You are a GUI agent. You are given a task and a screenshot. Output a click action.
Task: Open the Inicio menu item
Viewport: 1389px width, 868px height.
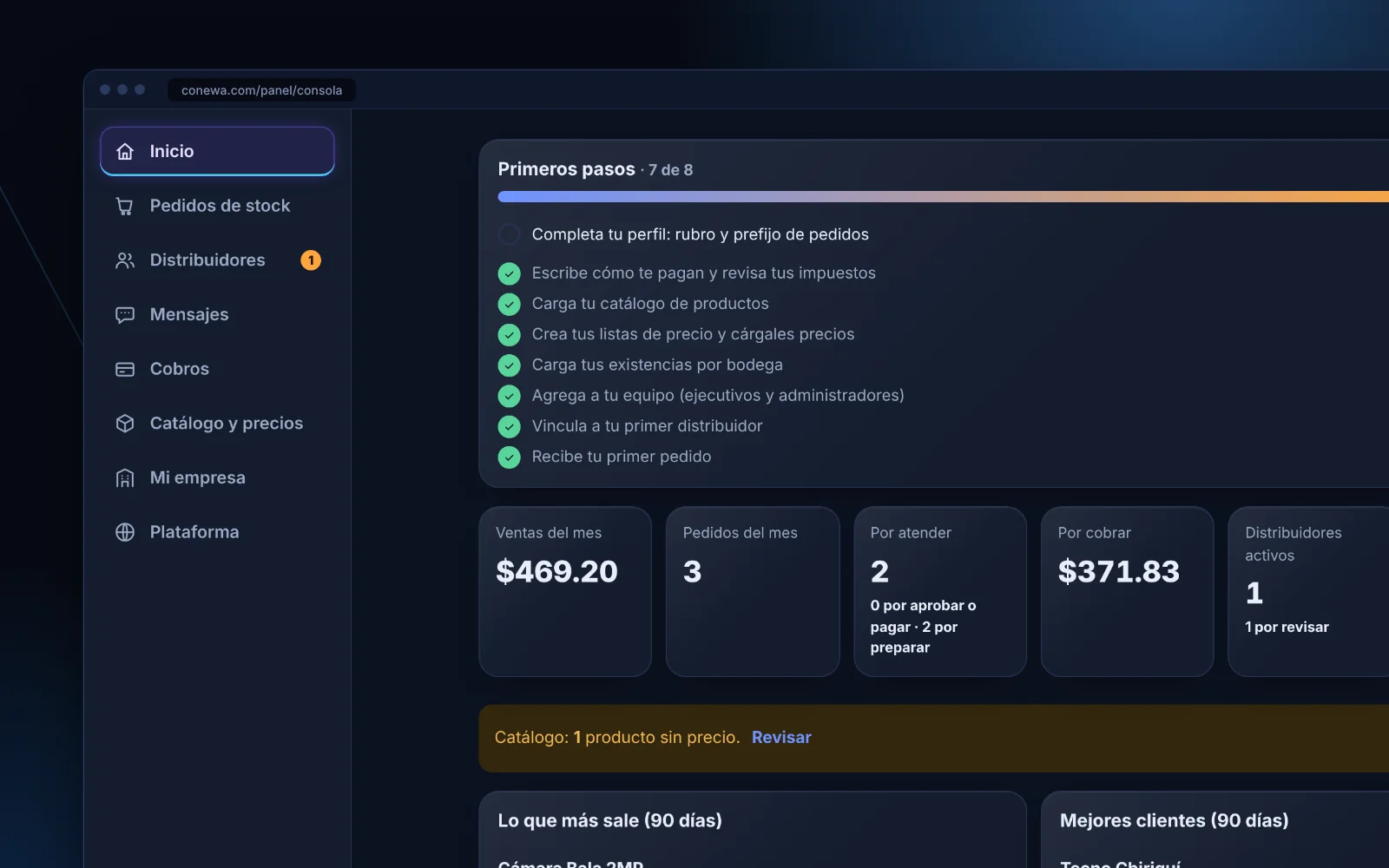(217, 151)
